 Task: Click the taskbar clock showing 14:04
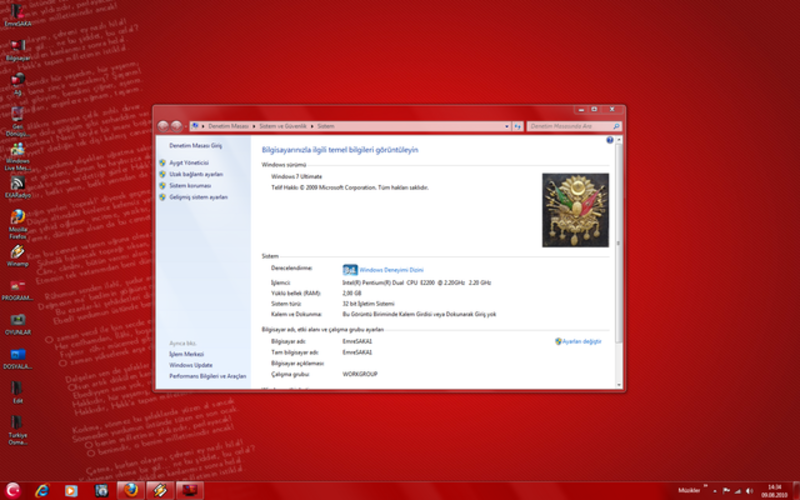click(774, 491)
